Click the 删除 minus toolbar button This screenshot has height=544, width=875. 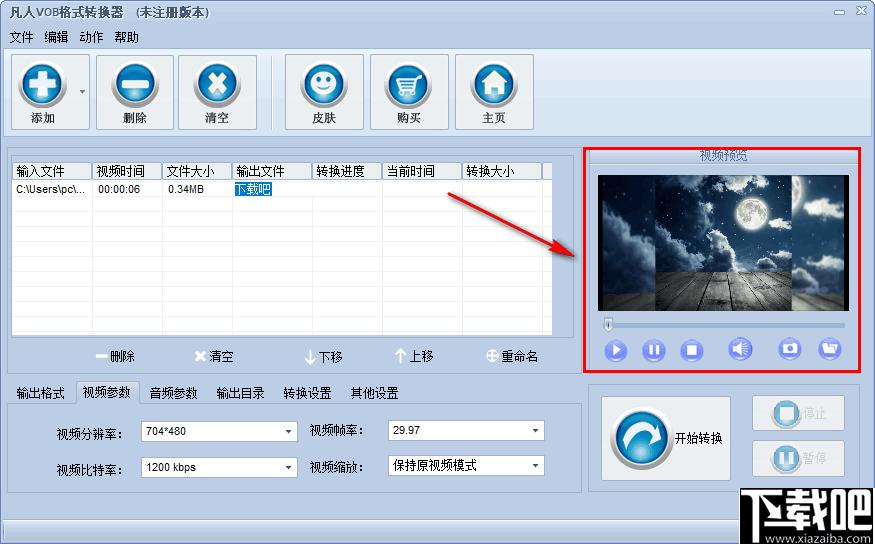pyautogui.click(x=134, y=92)
